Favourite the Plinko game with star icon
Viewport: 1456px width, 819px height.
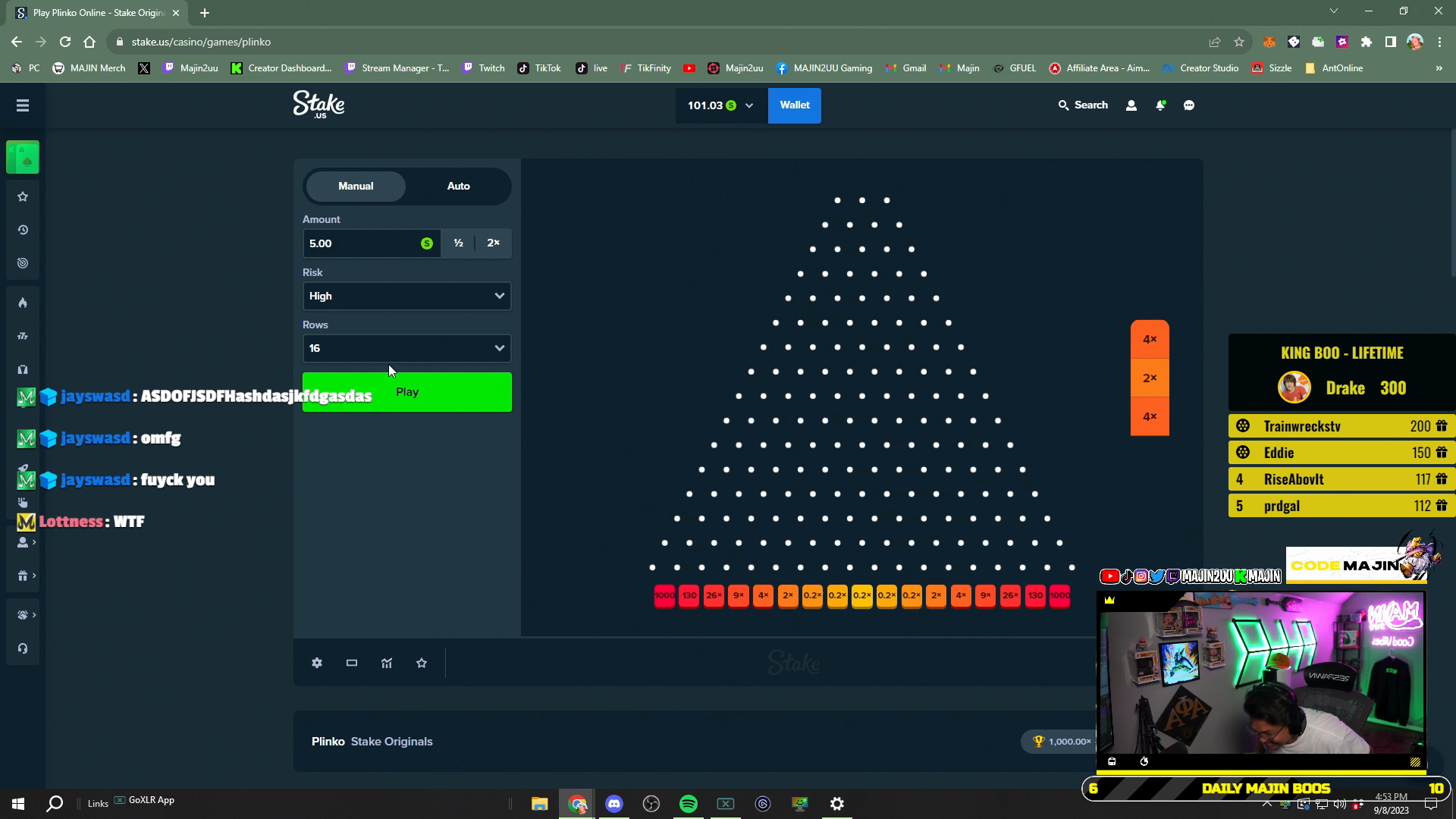[x=422, y=664]
